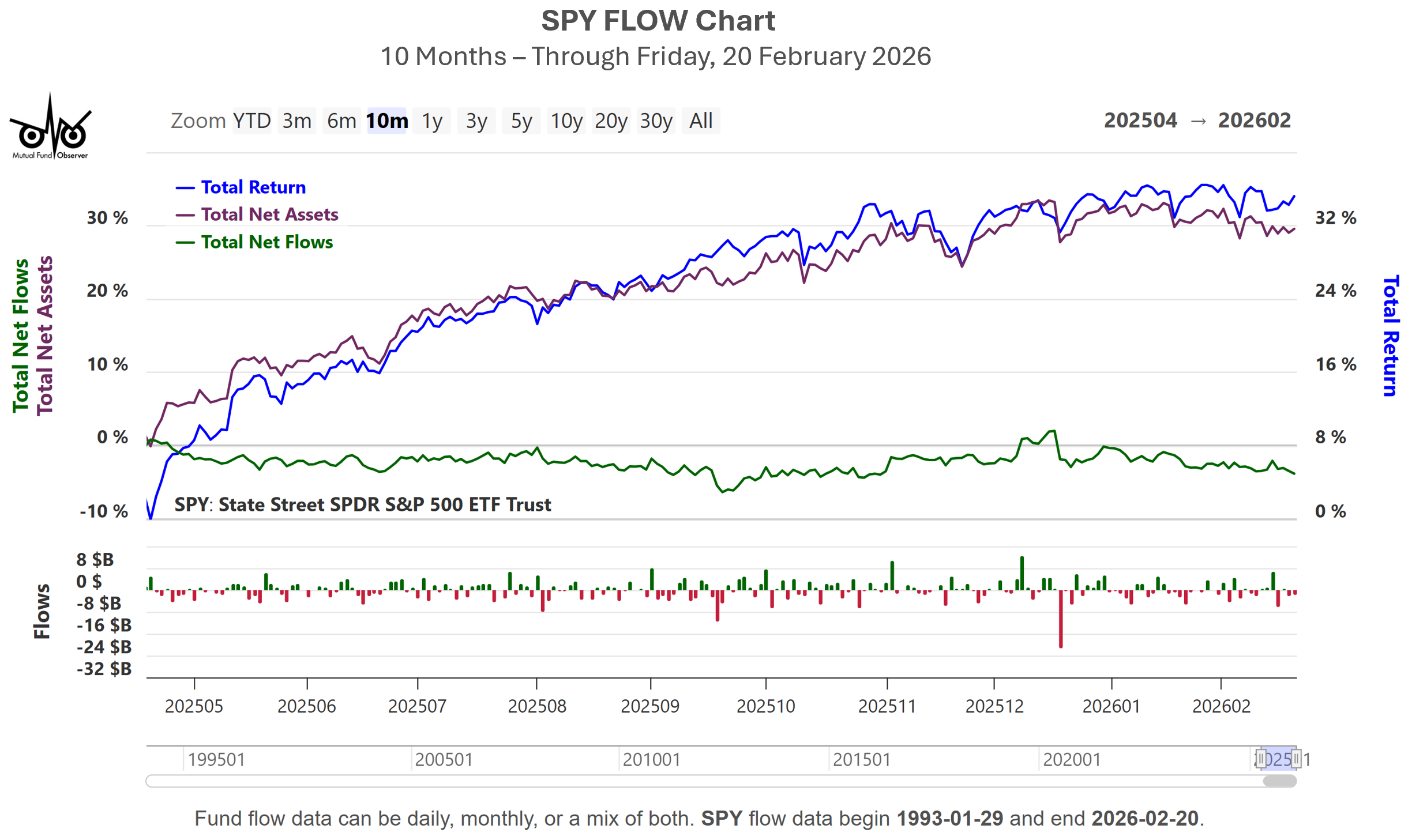Choose the 1y zoom option
The width and height of the screenshot is (1412, 840).
click(x=431, y=121)
